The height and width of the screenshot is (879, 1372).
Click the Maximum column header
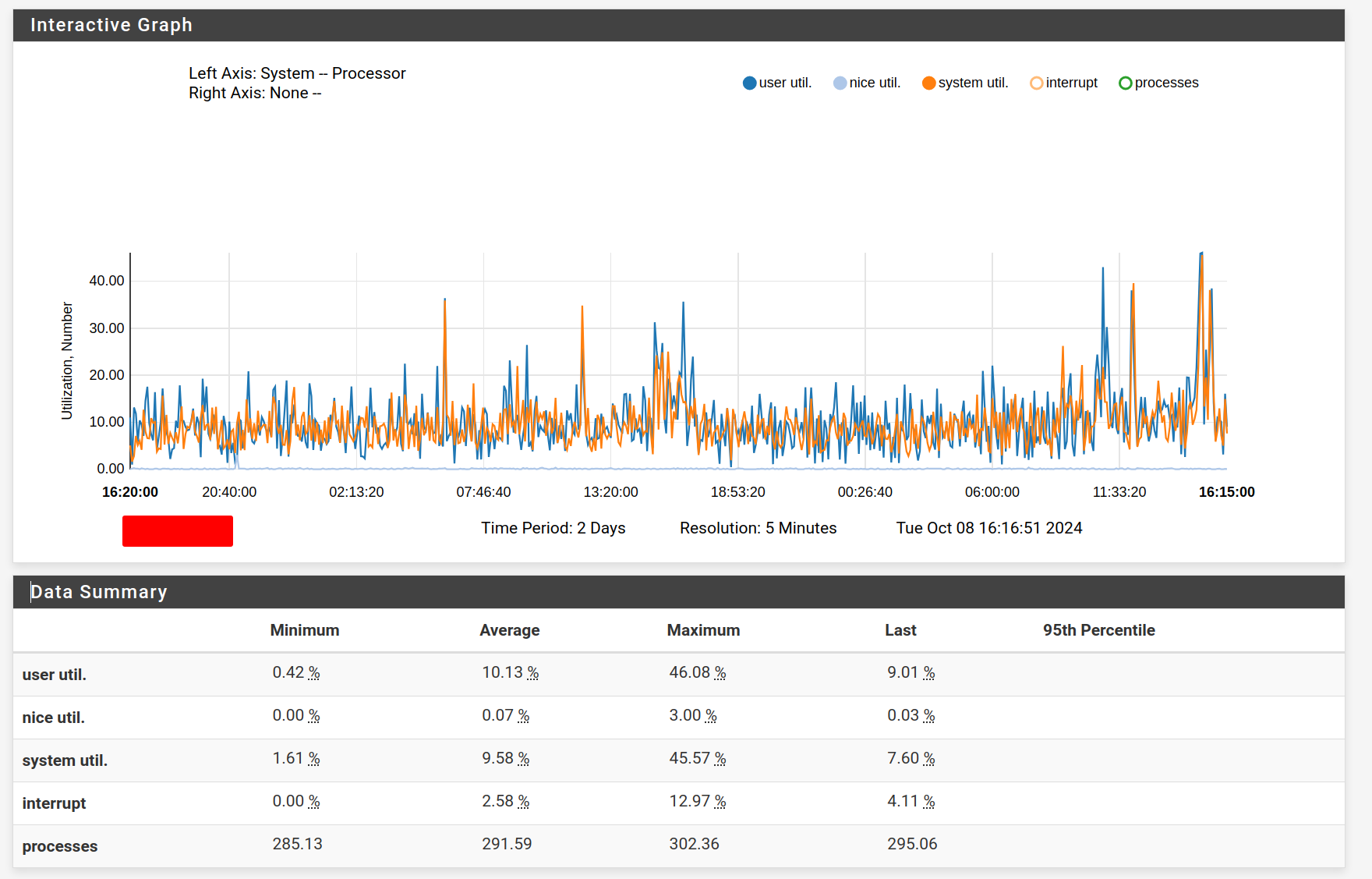pos(703,630)
